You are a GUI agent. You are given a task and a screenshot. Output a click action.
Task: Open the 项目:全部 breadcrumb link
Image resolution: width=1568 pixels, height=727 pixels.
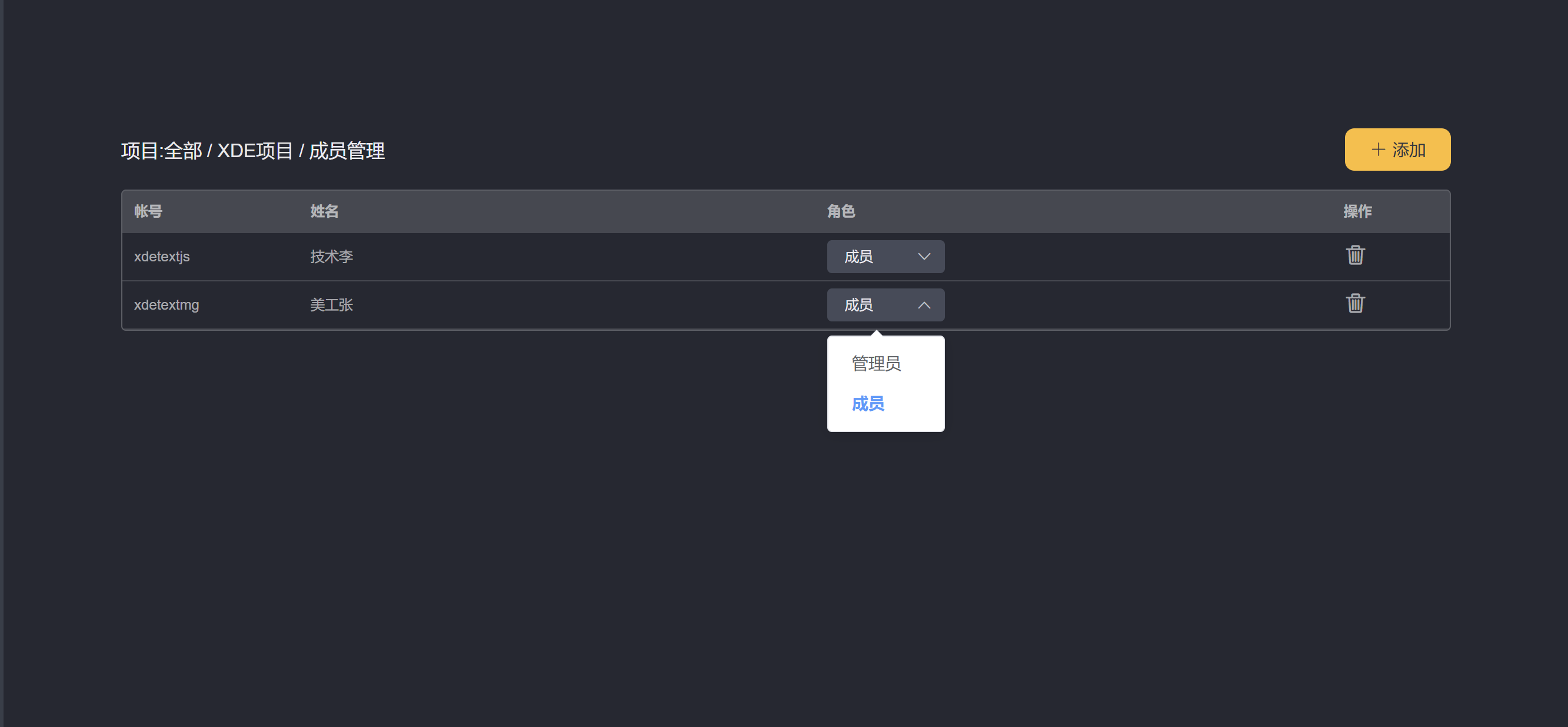161,150
